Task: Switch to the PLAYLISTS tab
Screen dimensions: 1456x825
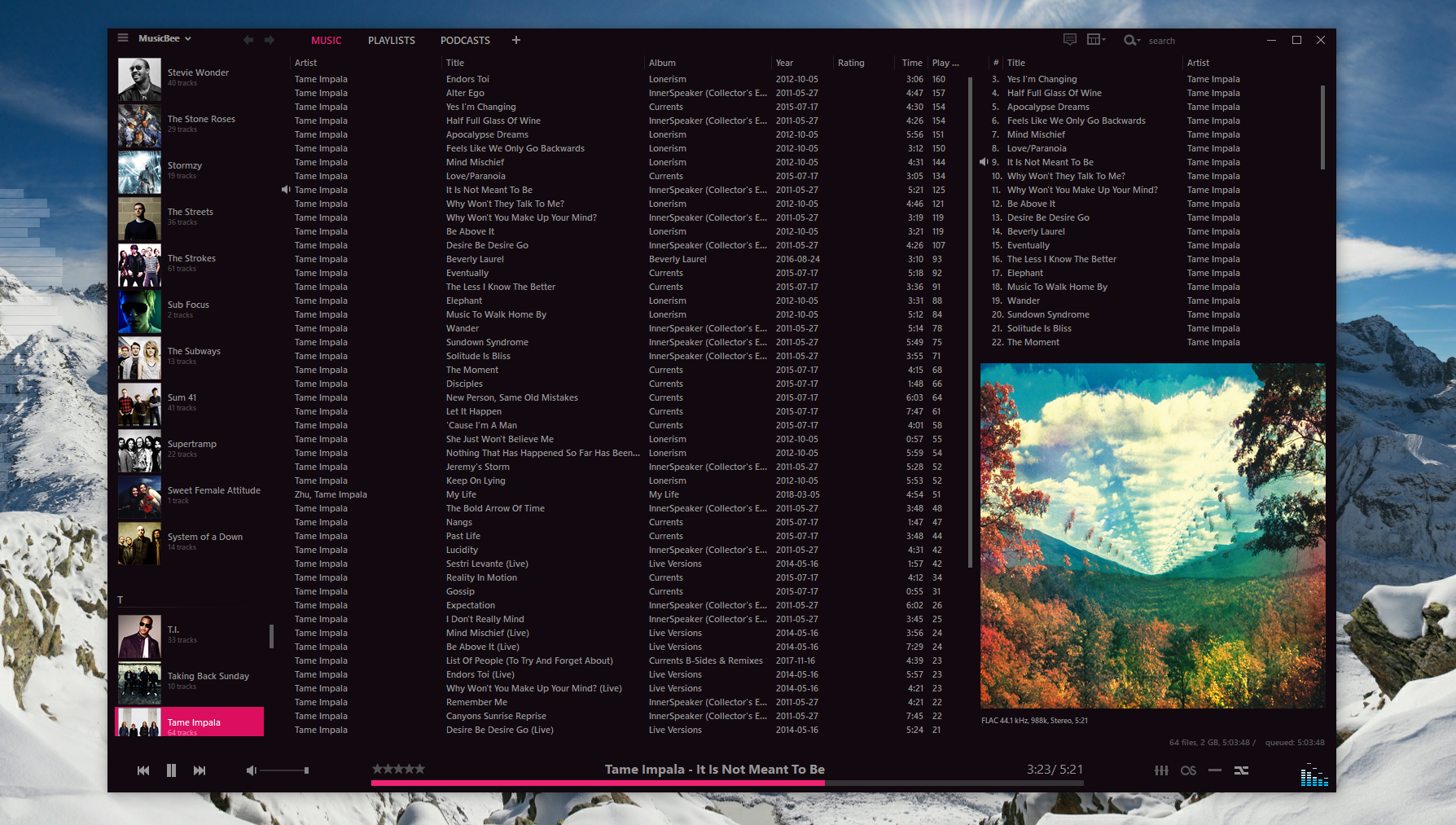Action: (392, 40)
